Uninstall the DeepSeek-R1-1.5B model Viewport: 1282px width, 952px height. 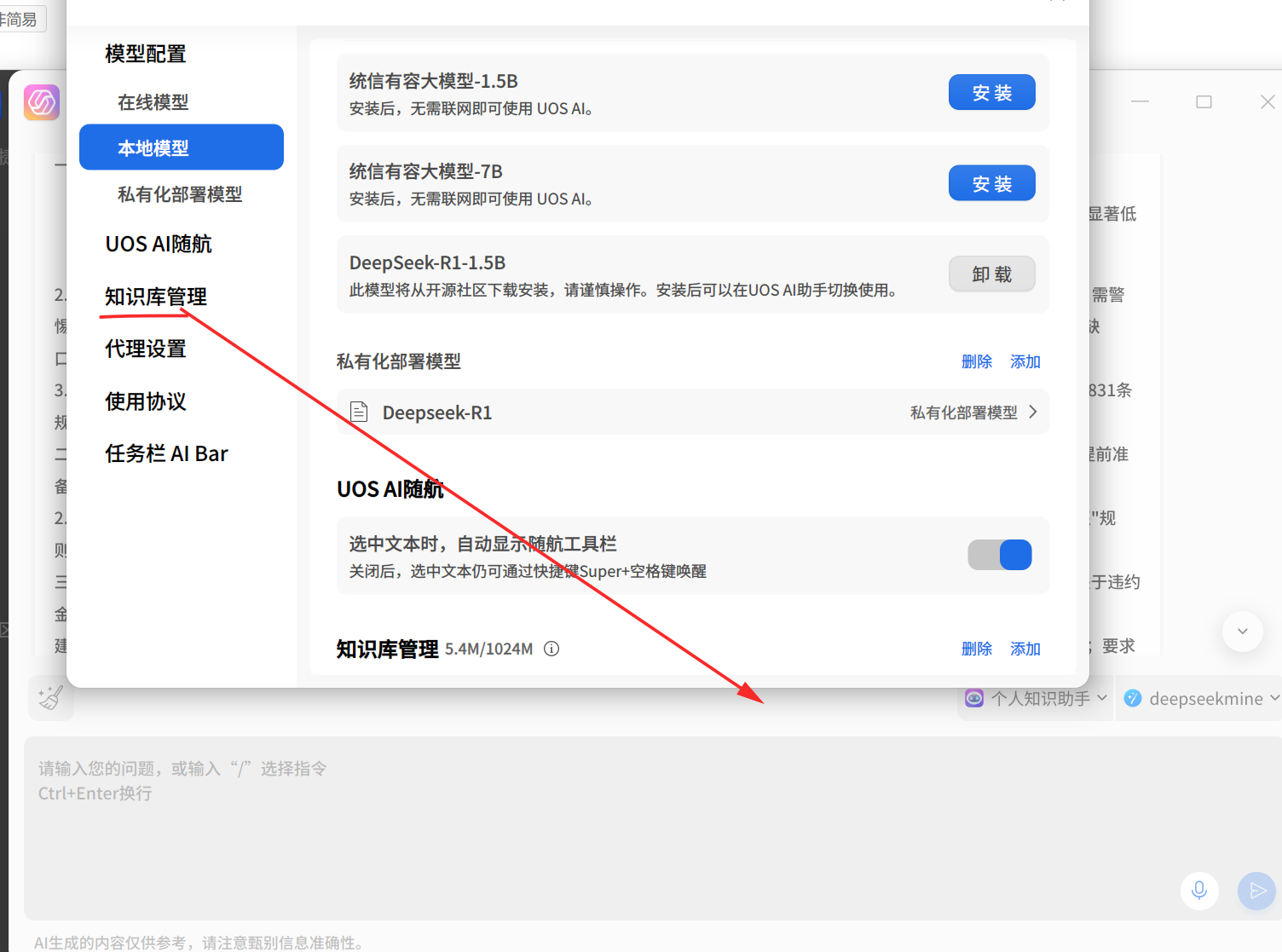click(x=992, y=274)
